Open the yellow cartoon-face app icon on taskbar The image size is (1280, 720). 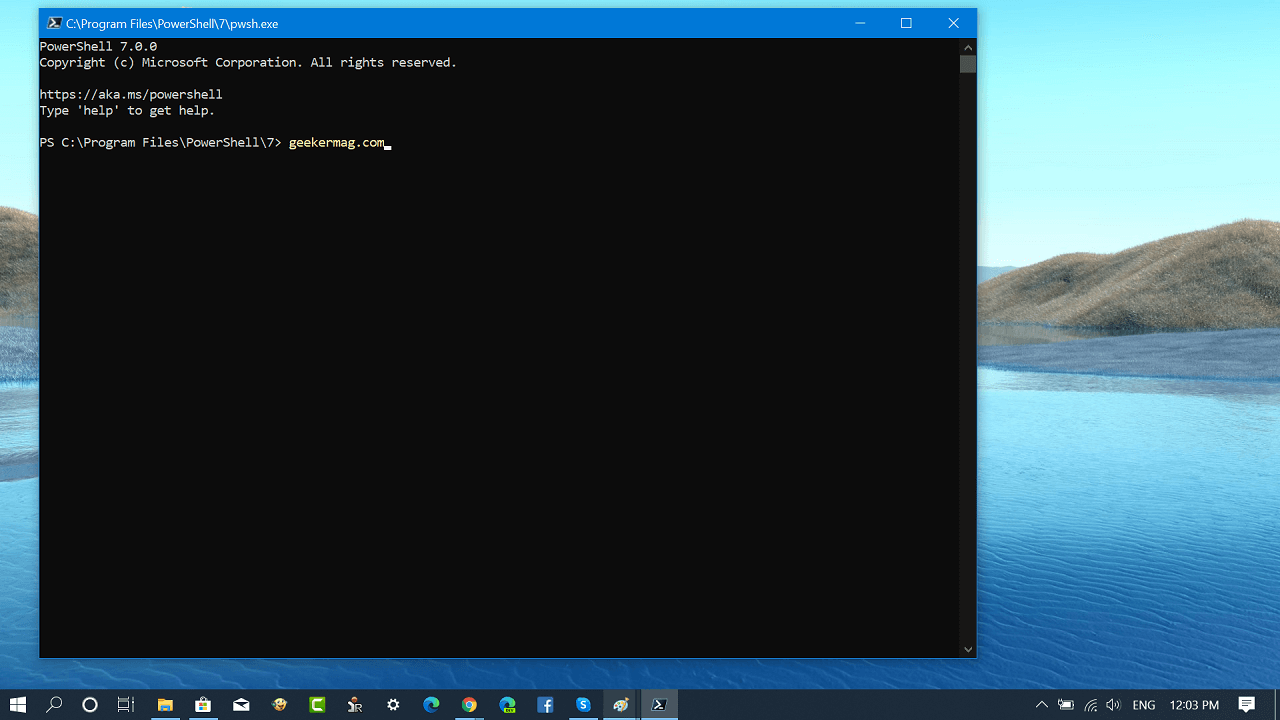tap(279, 705)
